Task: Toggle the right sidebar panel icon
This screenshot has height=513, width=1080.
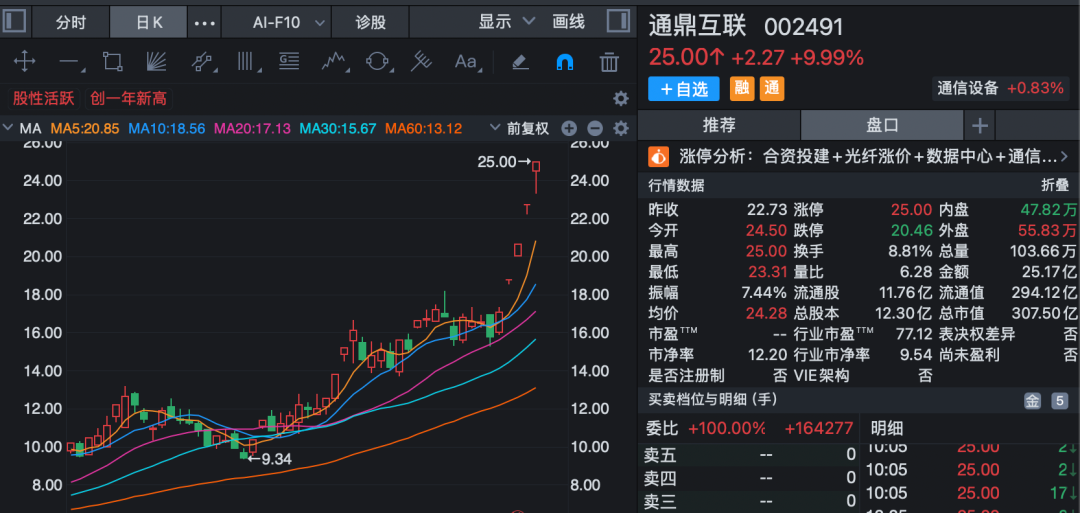Action: [x=618, y=21]
